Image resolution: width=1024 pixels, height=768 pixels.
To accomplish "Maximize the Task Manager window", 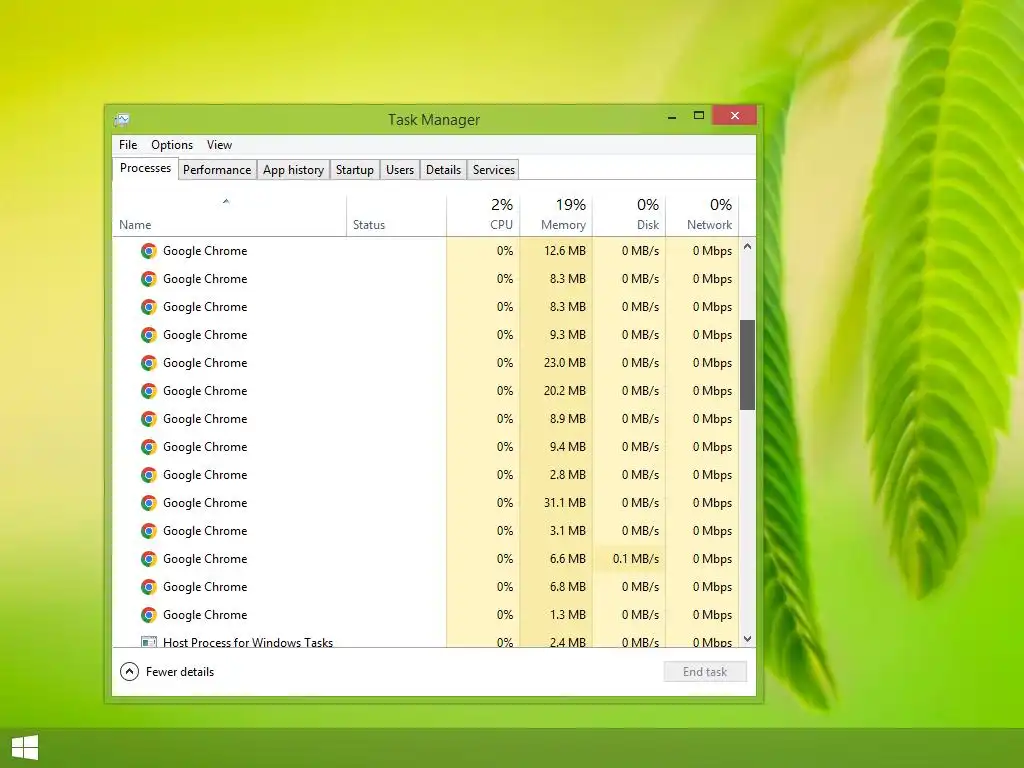I will [x=699, y=116].
